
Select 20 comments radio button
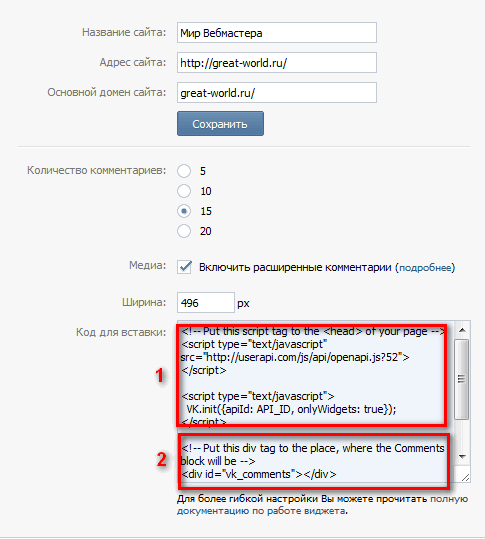184,231
